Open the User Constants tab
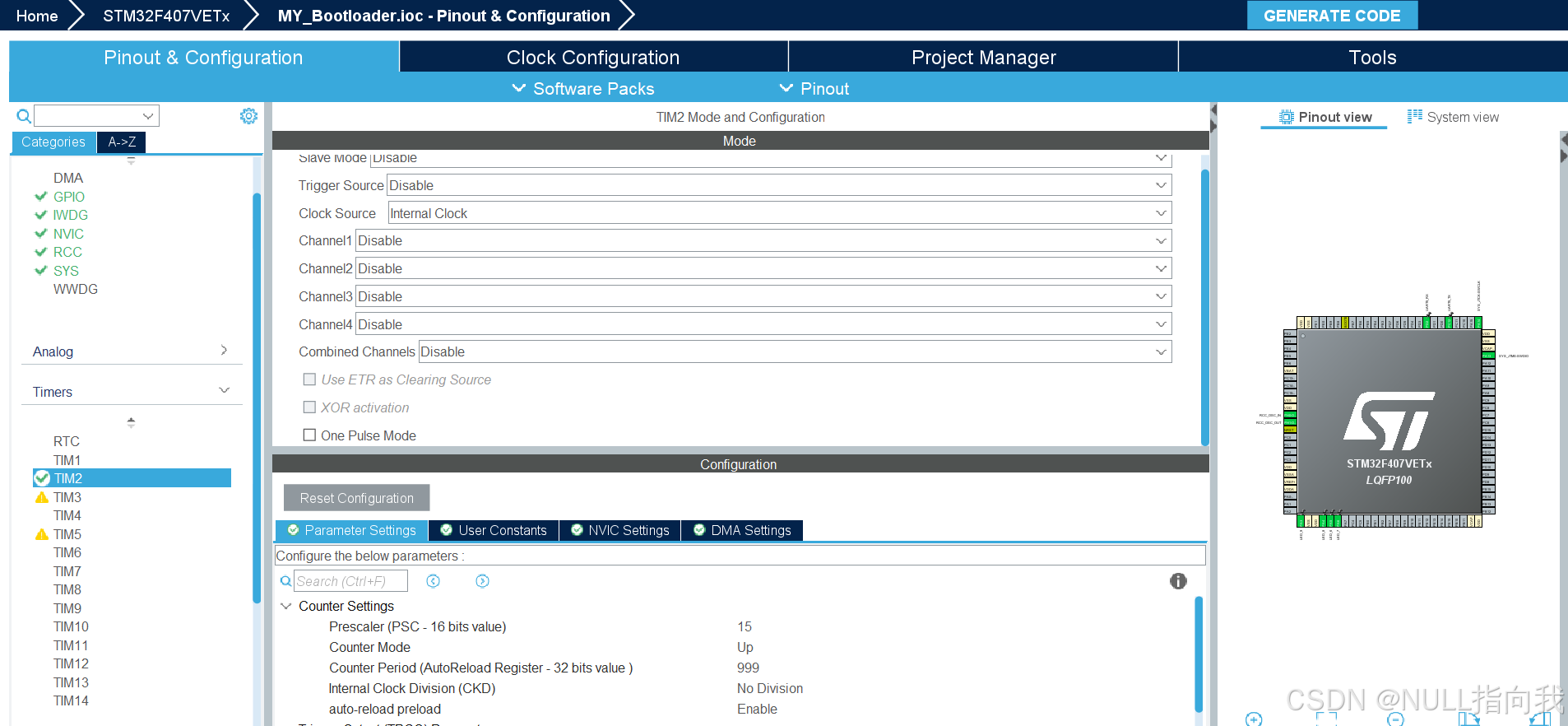1568x726 pixels. click(x=494, y=530)
